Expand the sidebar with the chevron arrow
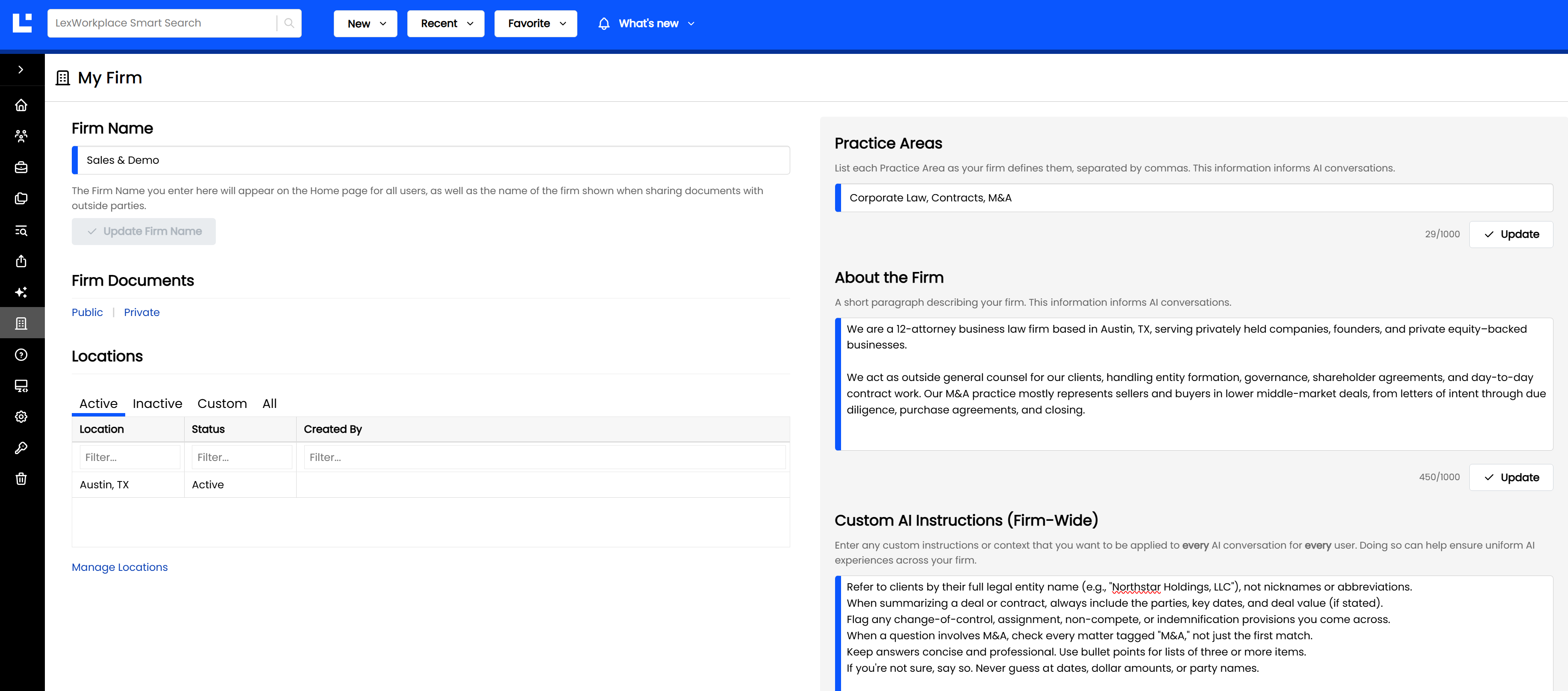This screenshot has width=1568, height=691. (21, 70)
